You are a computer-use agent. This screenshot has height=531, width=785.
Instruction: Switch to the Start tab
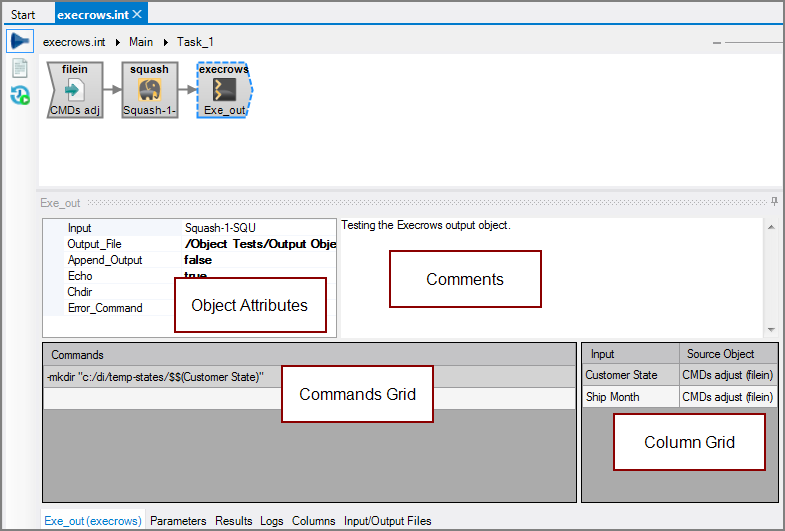(x=23, y=14)
